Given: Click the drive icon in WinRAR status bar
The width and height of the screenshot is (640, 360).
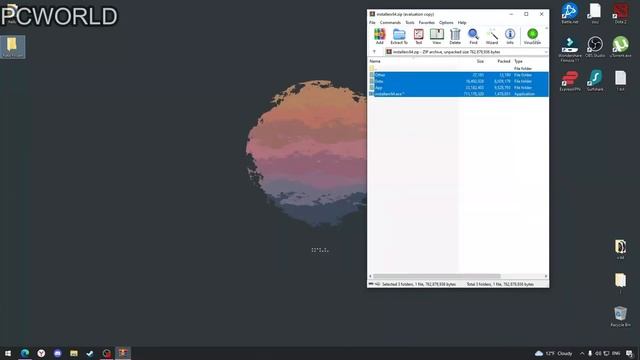Looking at the screenshot, I should [371, 284].
